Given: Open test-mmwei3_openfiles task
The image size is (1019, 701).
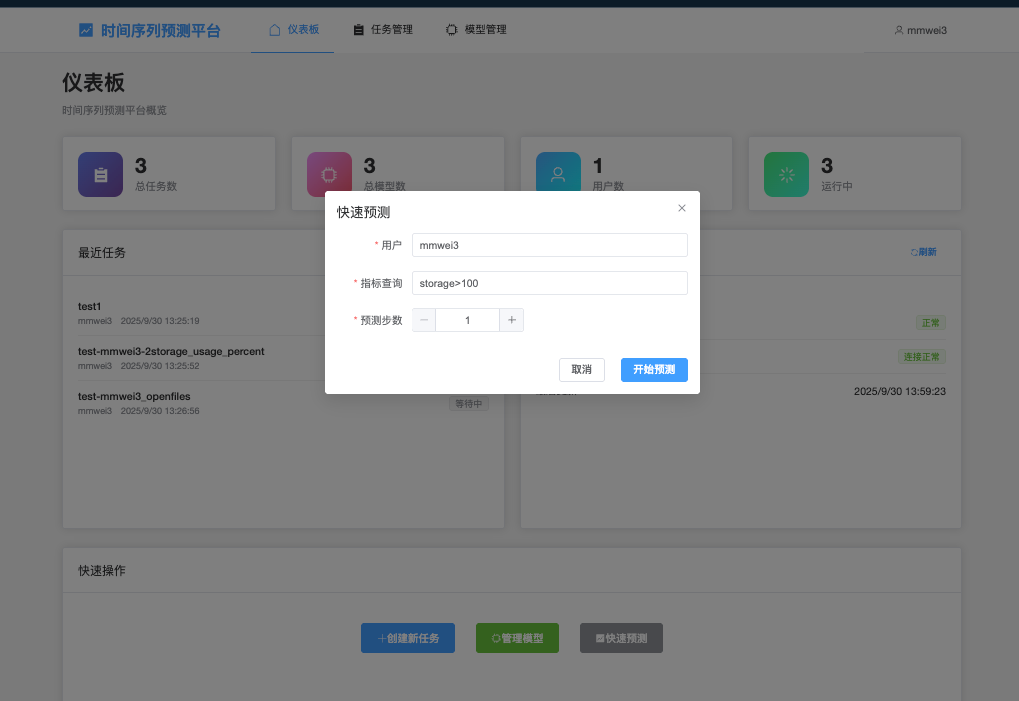Looking at the screenshot, I should click(134, 396).
